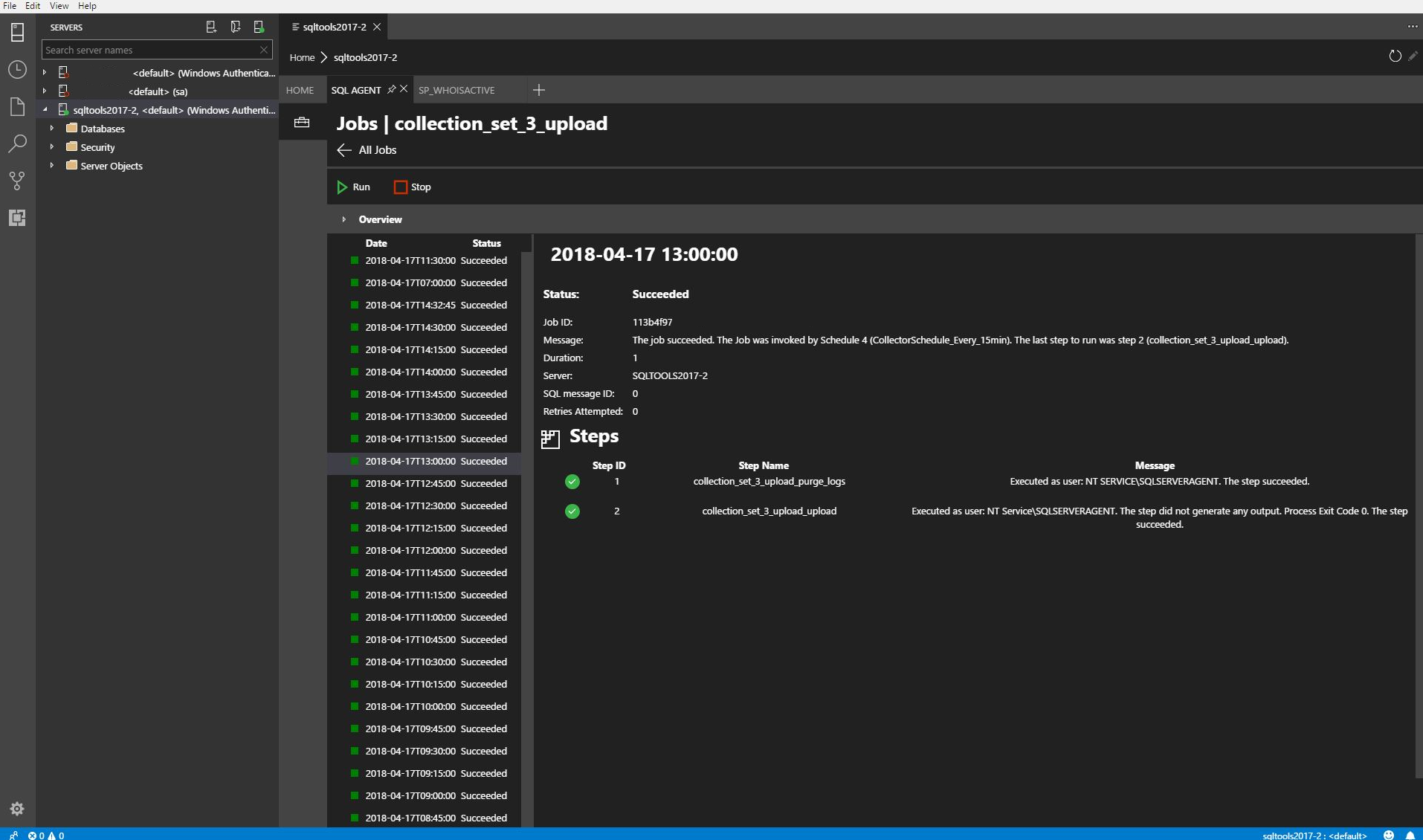Open the Extensions view in activity bar
This screenshot has width=1423, height=840.
coord(17,218)
